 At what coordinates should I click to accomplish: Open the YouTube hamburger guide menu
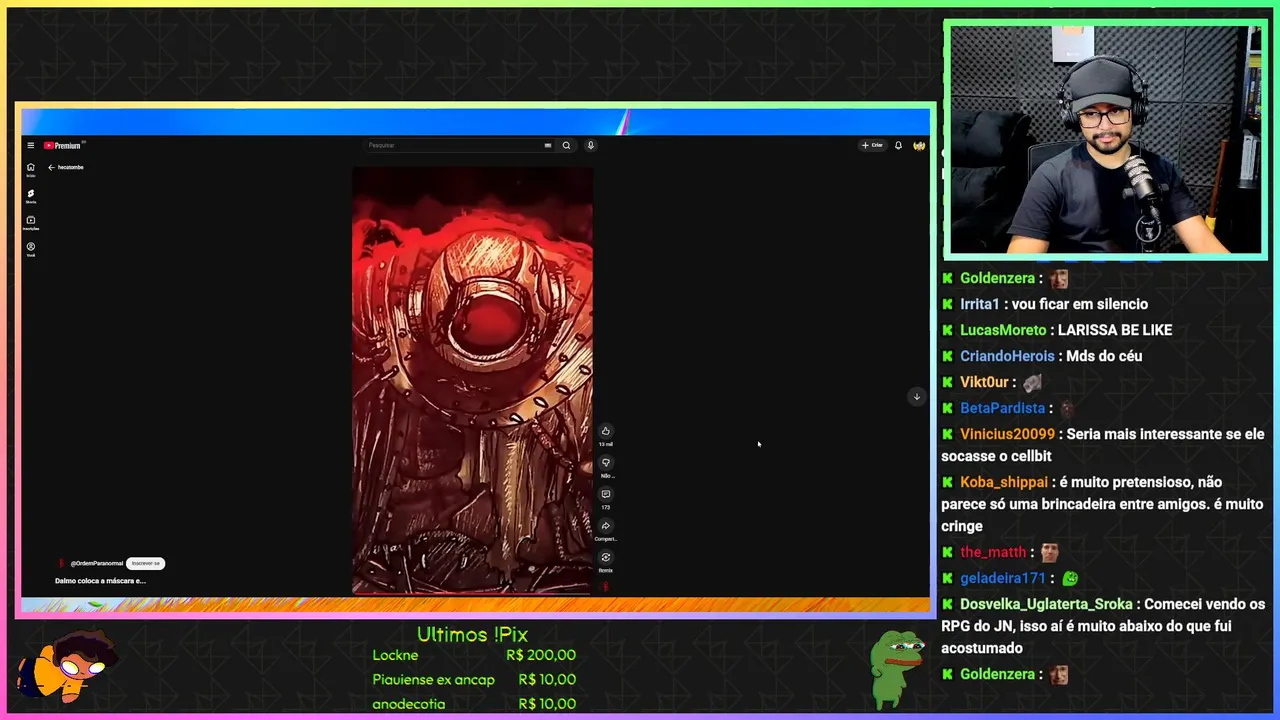click(x=30, y=145)
